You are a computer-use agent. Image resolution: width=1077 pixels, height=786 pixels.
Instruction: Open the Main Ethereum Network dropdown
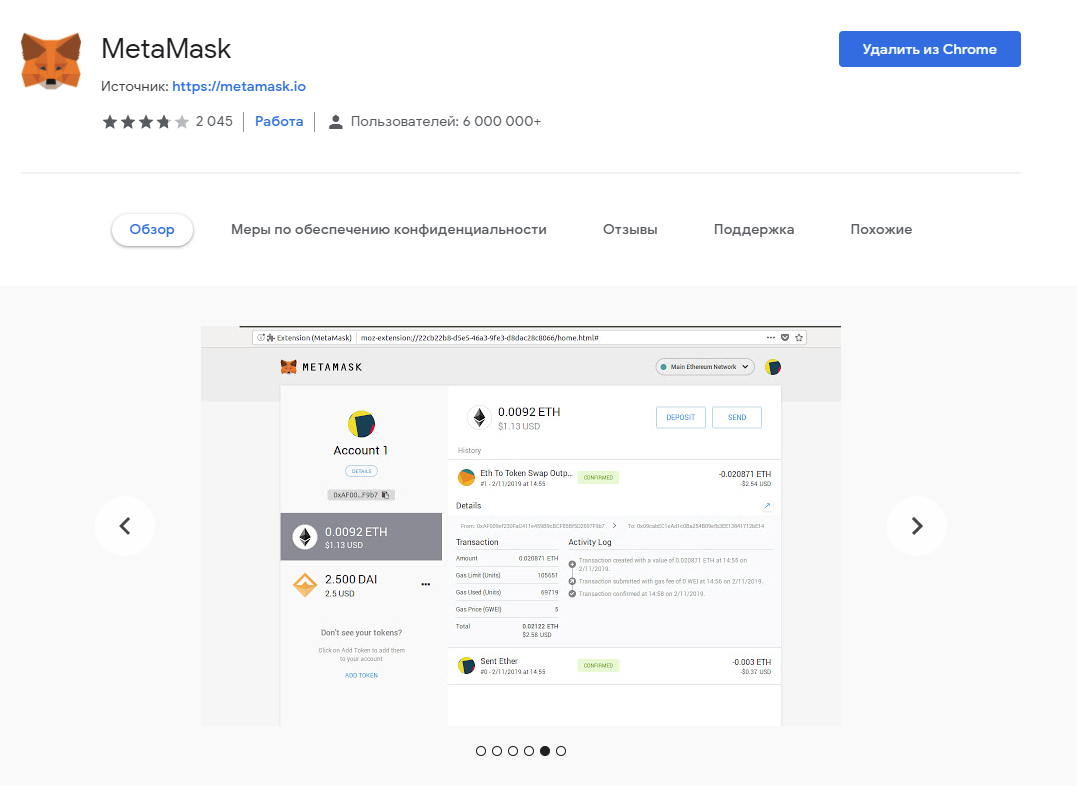click(x=705, y=367)
